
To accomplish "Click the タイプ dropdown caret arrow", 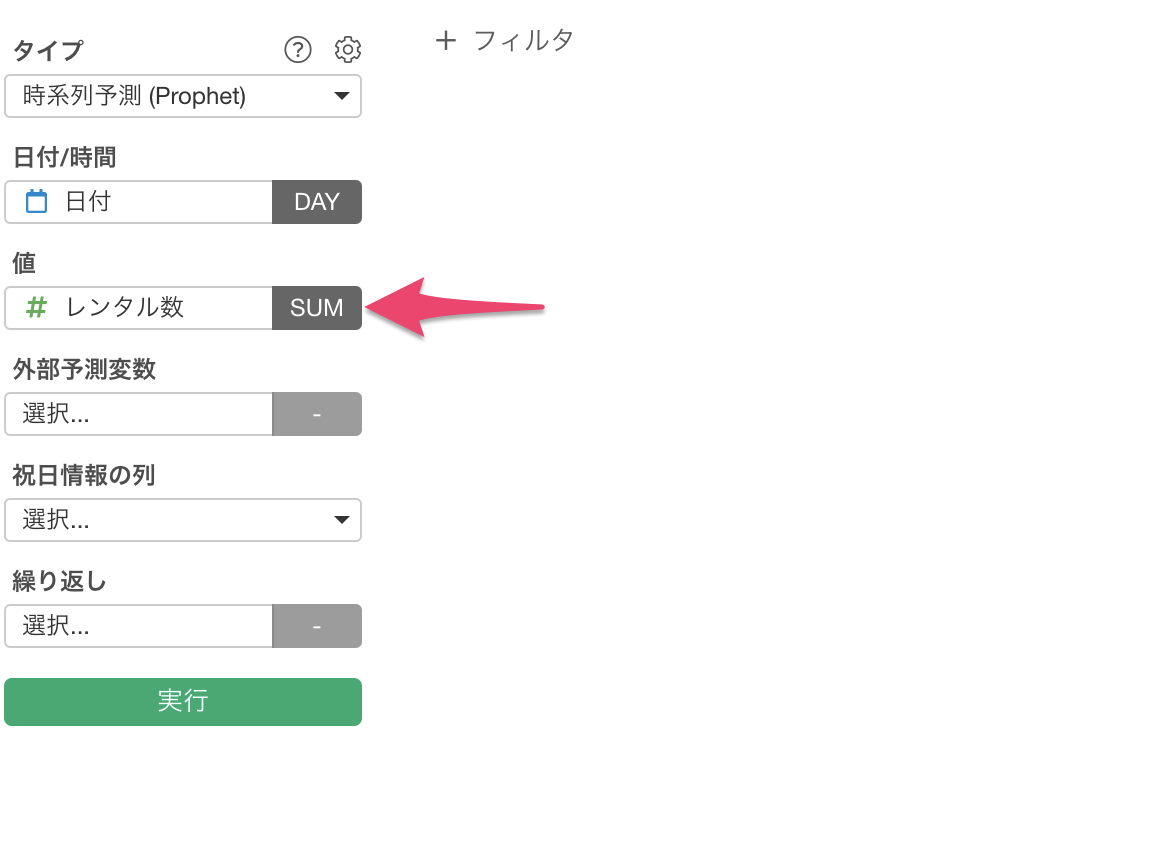I will tap(342, 96).
